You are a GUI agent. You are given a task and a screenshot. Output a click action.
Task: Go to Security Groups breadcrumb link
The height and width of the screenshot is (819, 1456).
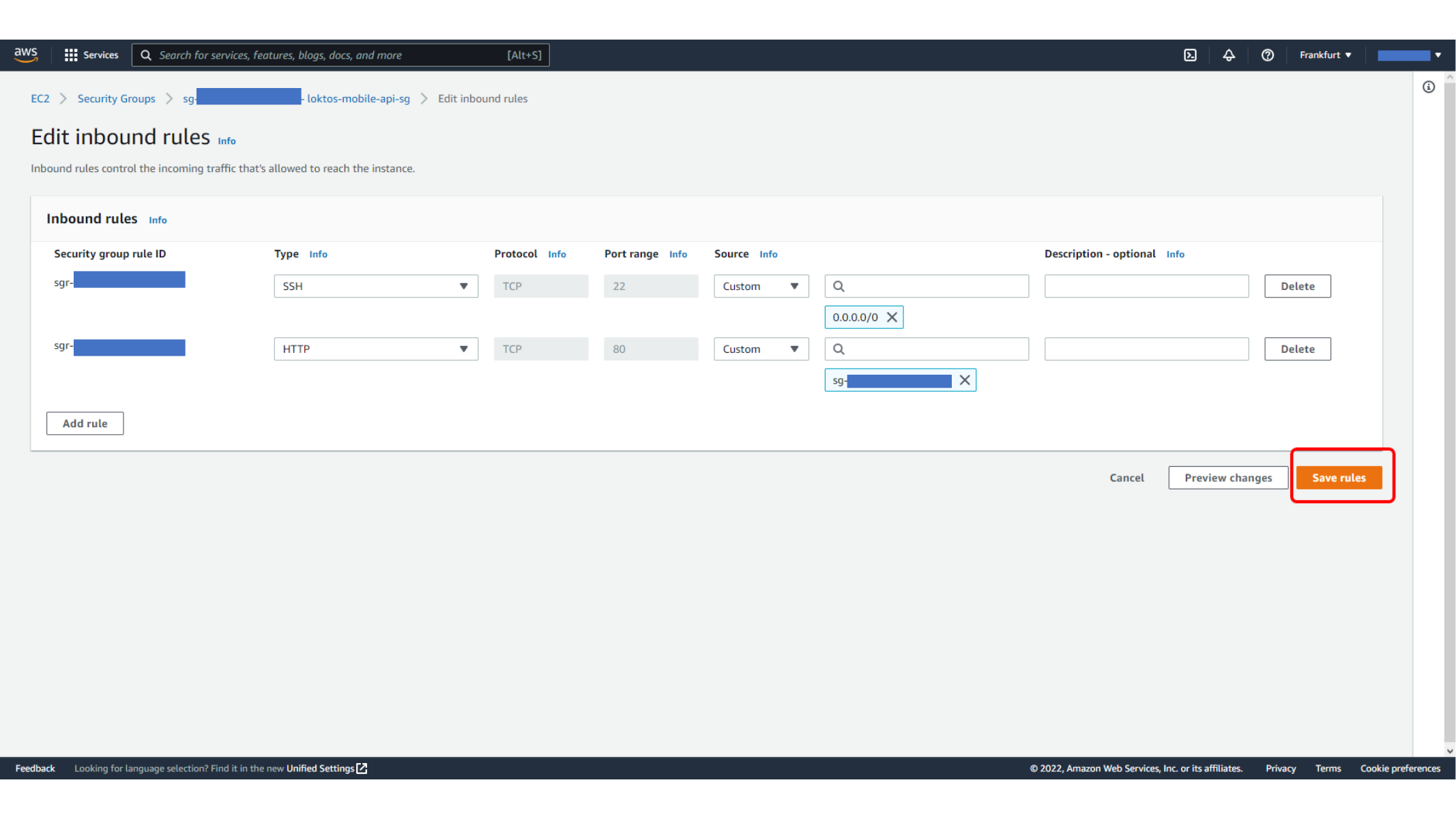pos(117,98)
